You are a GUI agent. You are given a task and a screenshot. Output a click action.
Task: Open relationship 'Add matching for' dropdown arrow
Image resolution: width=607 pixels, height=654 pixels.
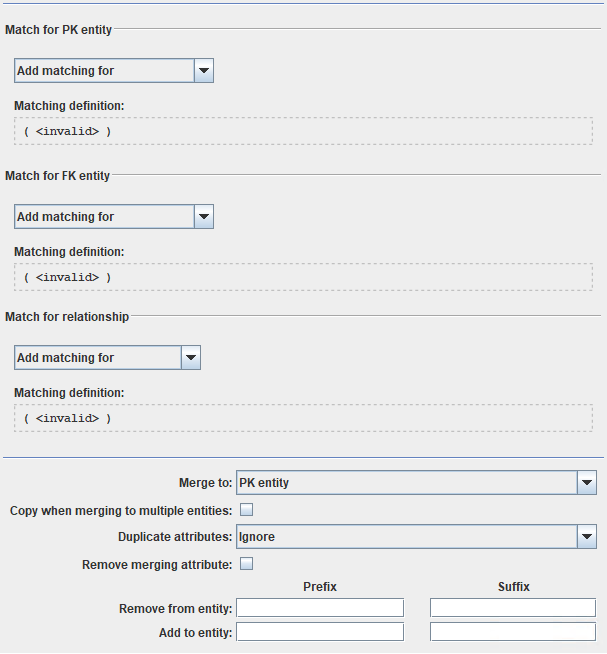click(190, 358)
